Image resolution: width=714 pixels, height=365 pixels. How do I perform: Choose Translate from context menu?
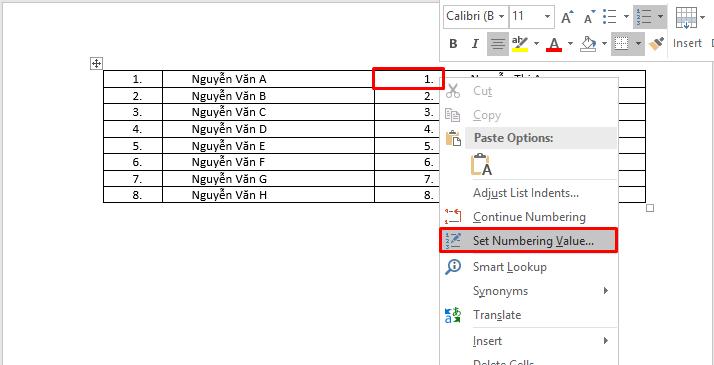(528, 315)
